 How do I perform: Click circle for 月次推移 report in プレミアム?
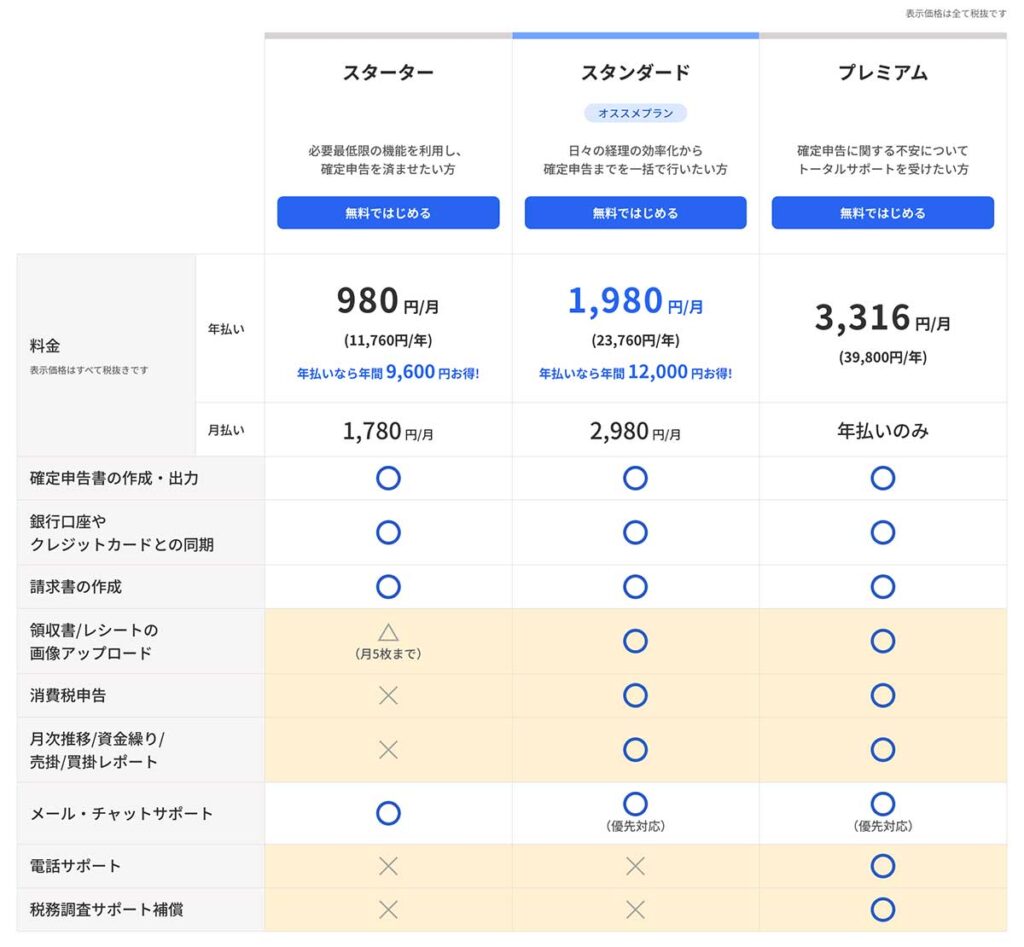coord(882,749)
